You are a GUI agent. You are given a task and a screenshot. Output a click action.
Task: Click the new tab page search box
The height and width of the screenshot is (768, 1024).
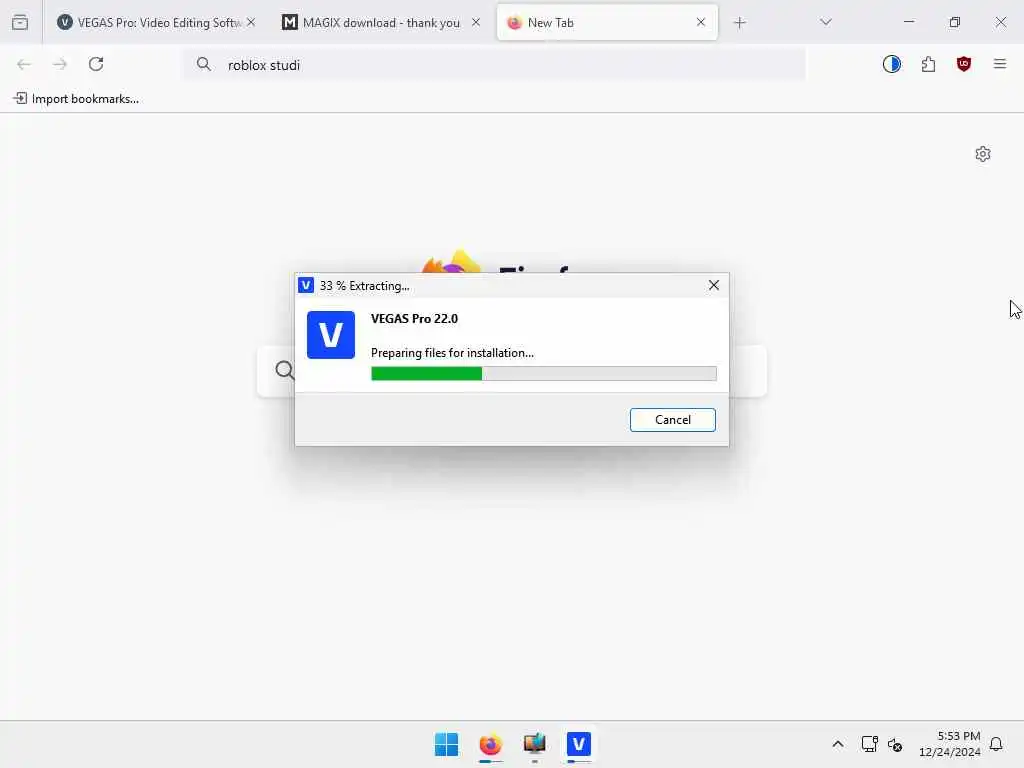(511, 371)
